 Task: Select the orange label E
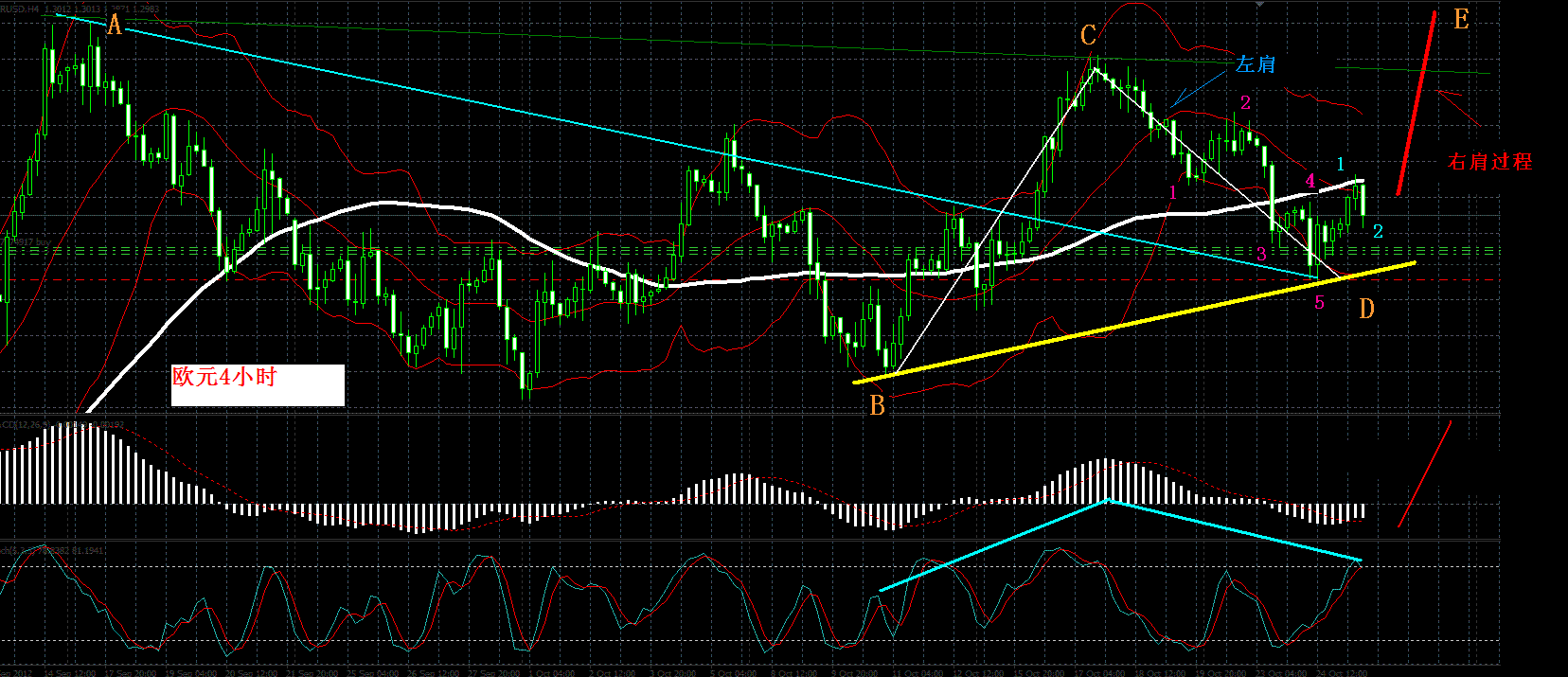tap(1461, 20)
